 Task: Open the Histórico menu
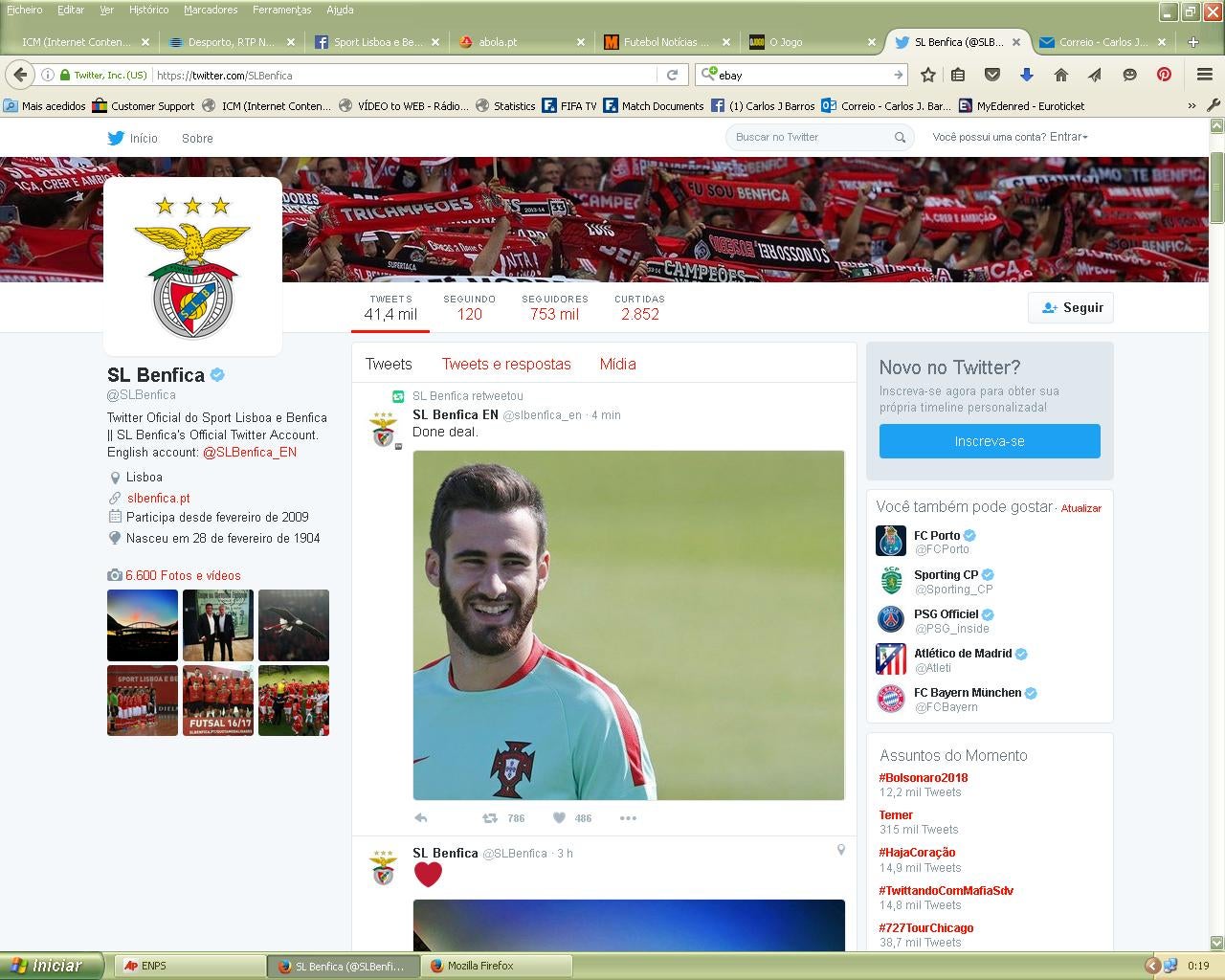pyautogui.click(x=148, y=10)
